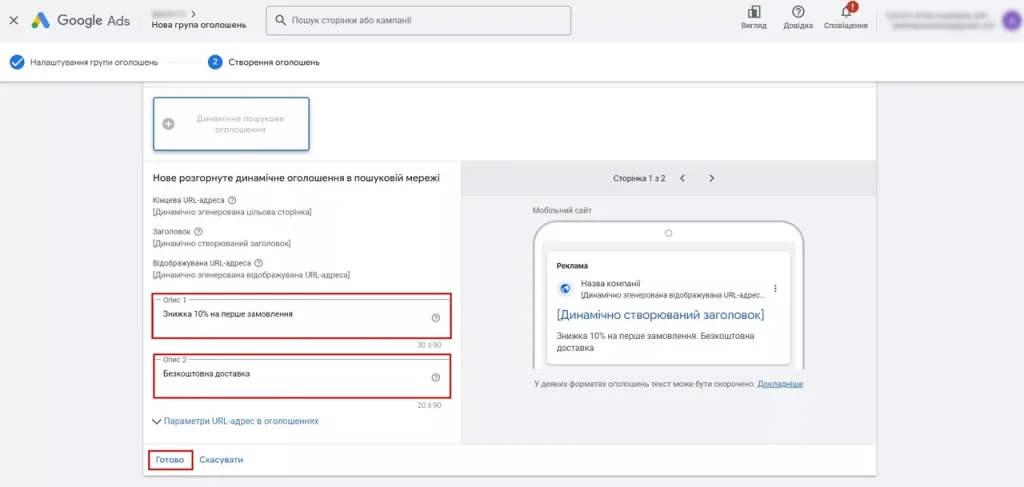Select step 2 Створення оголошень
1024x487 pixels.
click(x=264, y=63)
